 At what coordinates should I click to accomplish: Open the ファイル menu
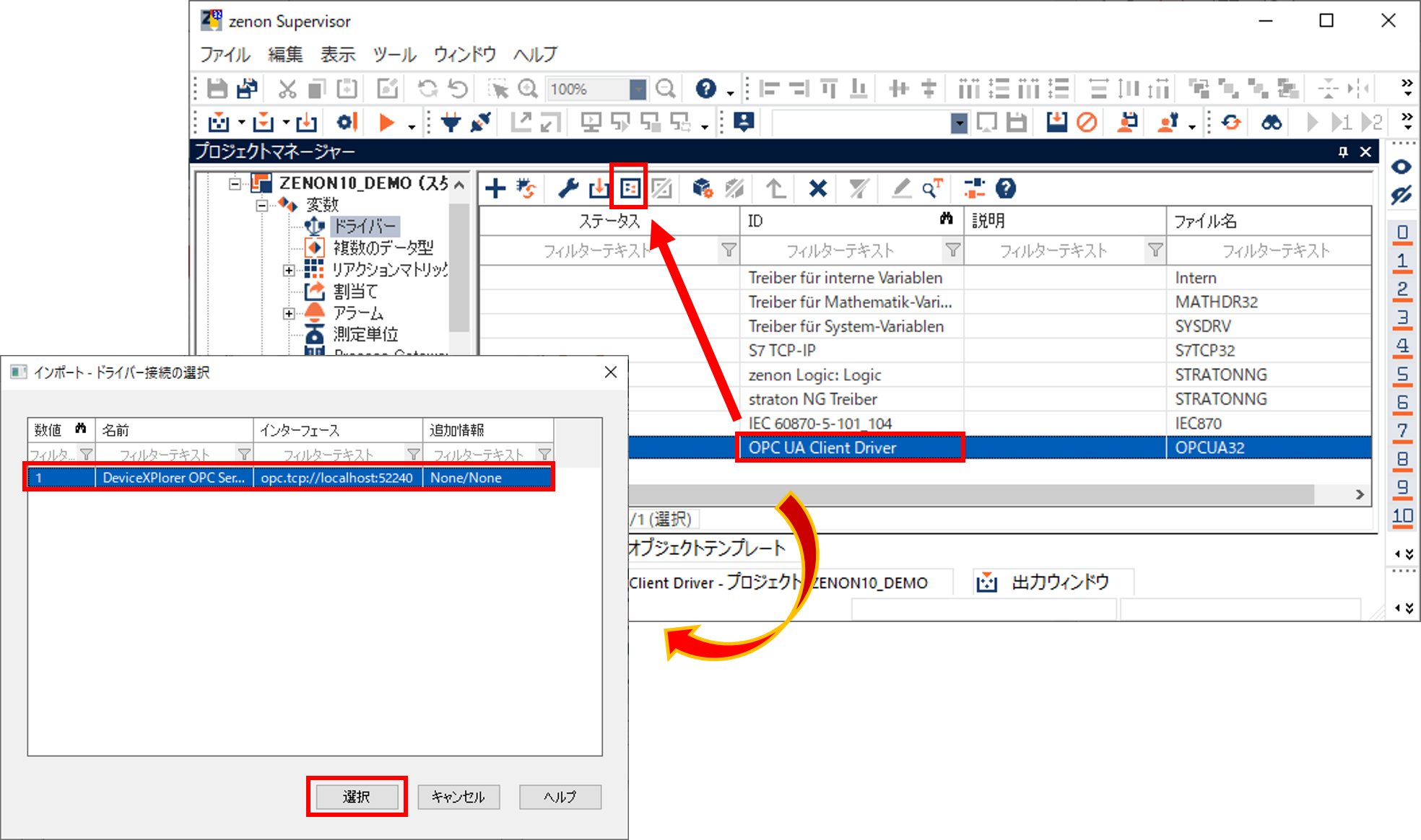coord(225,55)
